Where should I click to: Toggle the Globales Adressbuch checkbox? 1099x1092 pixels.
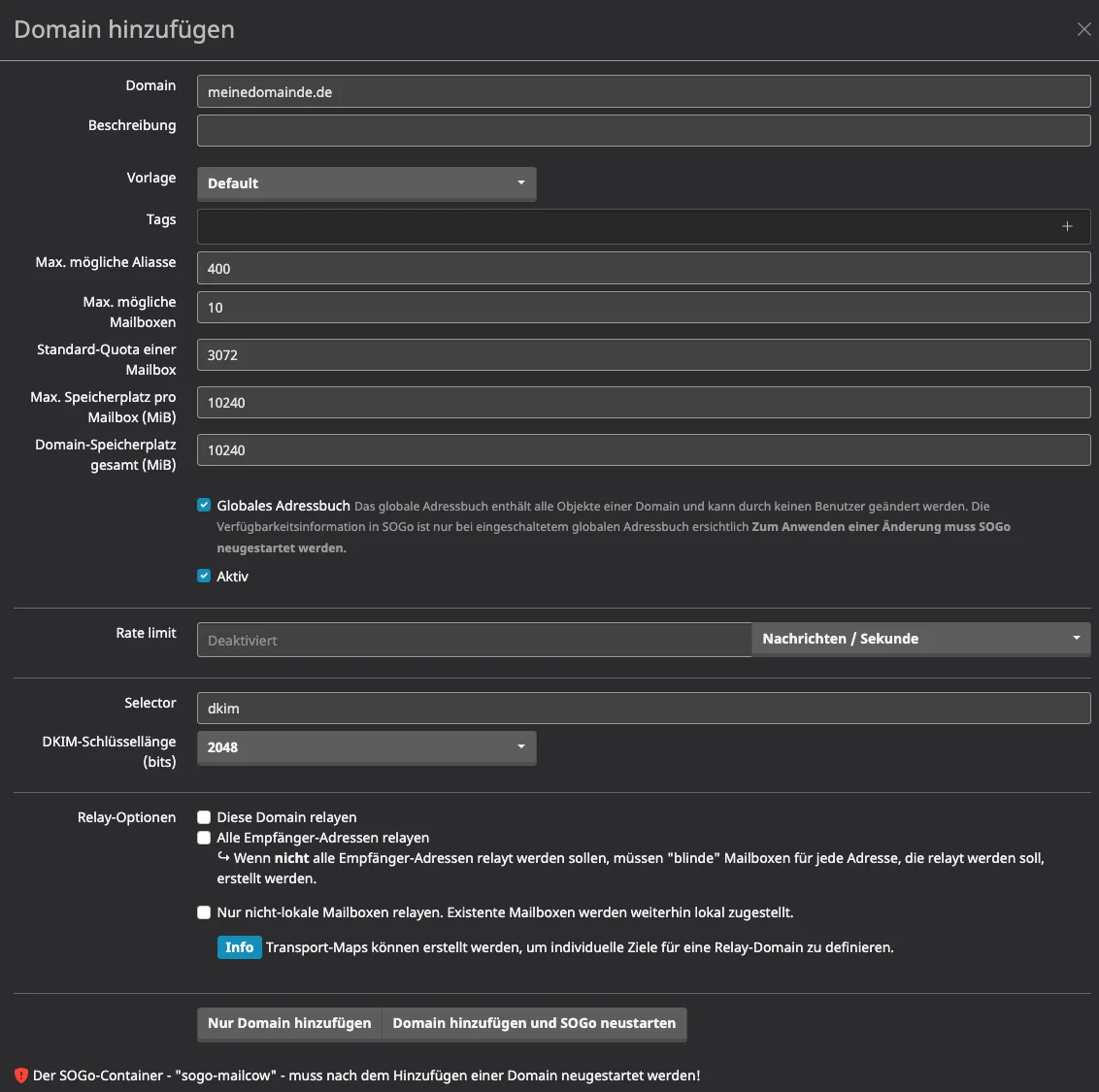point(204,506)
